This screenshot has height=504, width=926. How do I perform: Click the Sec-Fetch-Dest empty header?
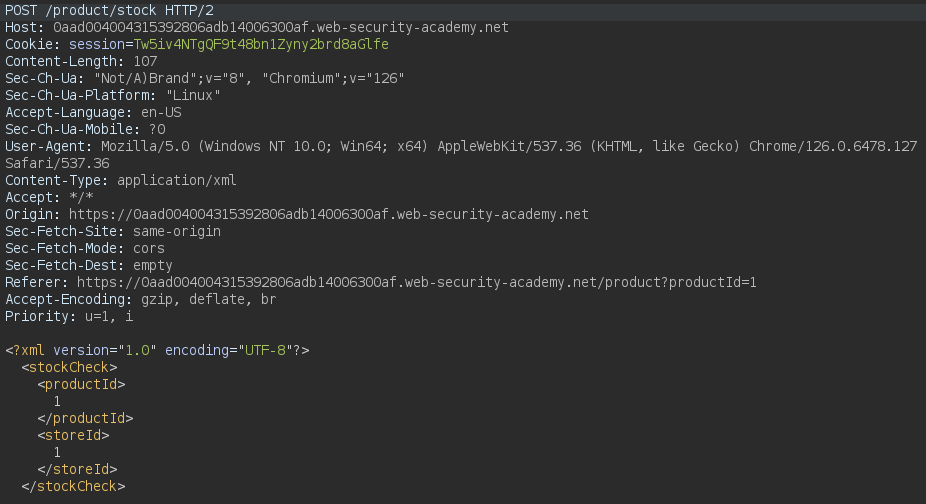click(x=89, y=265)
